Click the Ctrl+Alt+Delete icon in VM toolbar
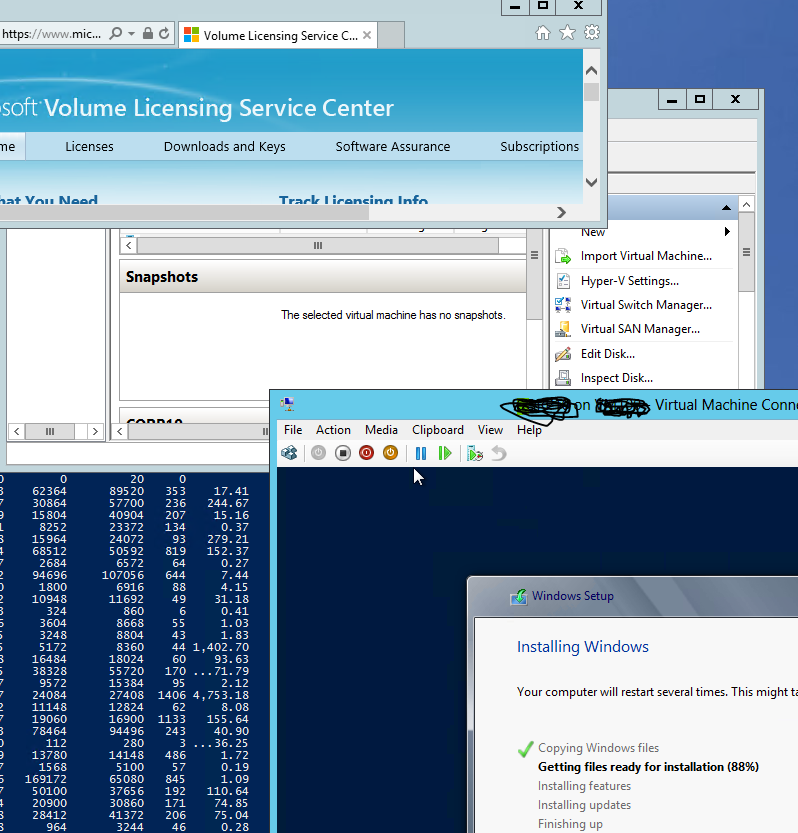This screenshot has height=833, width=798. click(x=290, y=453)
